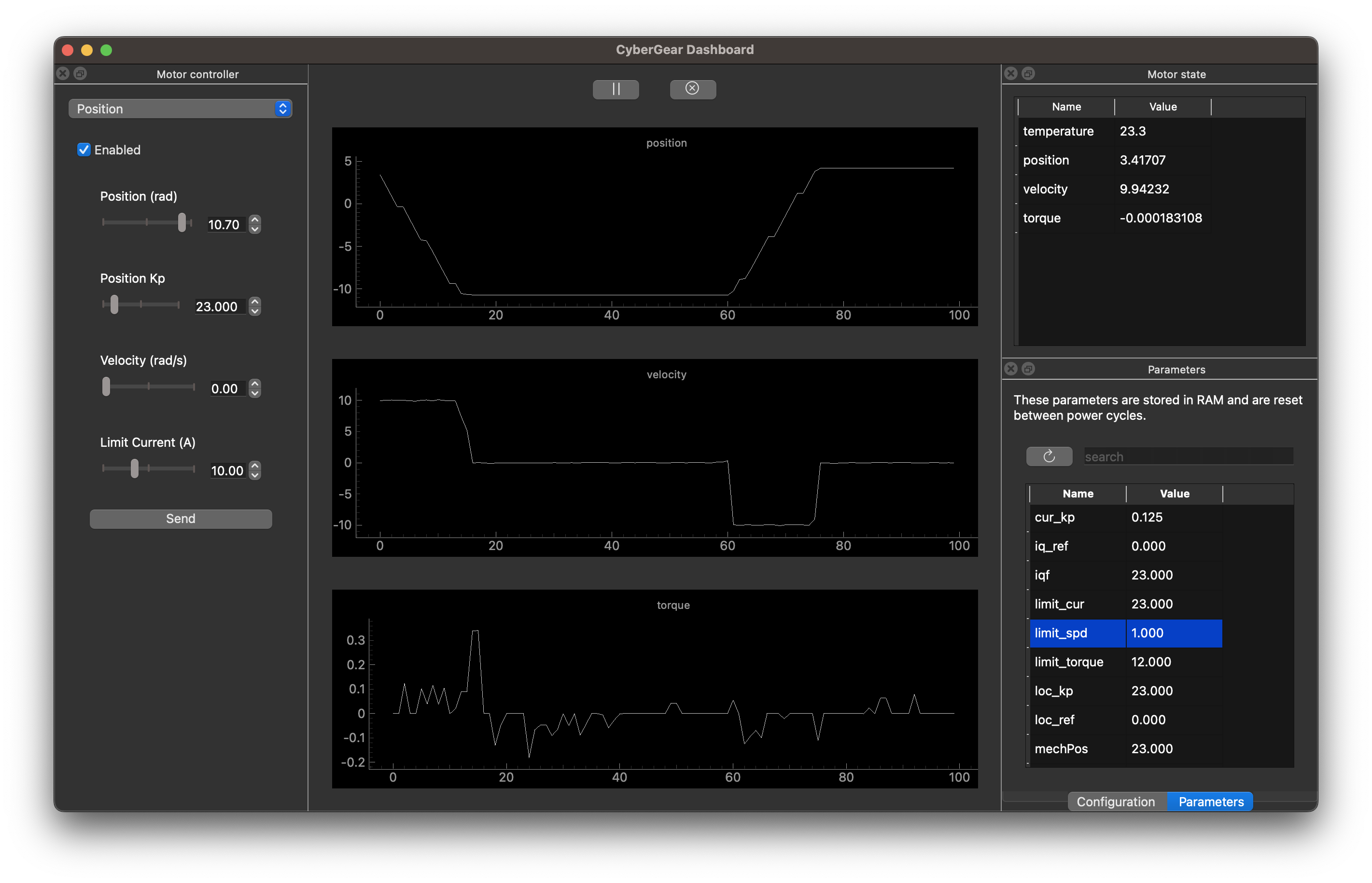1372x883 pixels.
Task: Close the Motor controller dock panel
Action: click(63, 73)
